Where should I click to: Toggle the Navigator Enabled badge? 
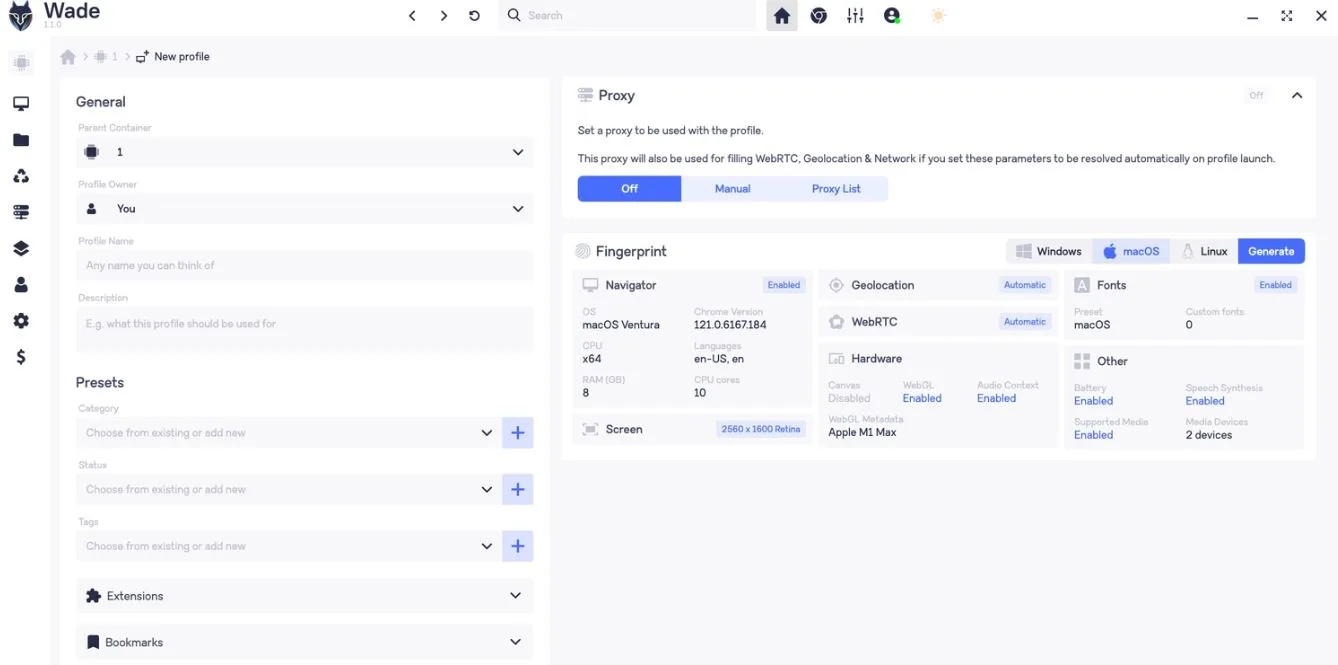coord(784,285)
